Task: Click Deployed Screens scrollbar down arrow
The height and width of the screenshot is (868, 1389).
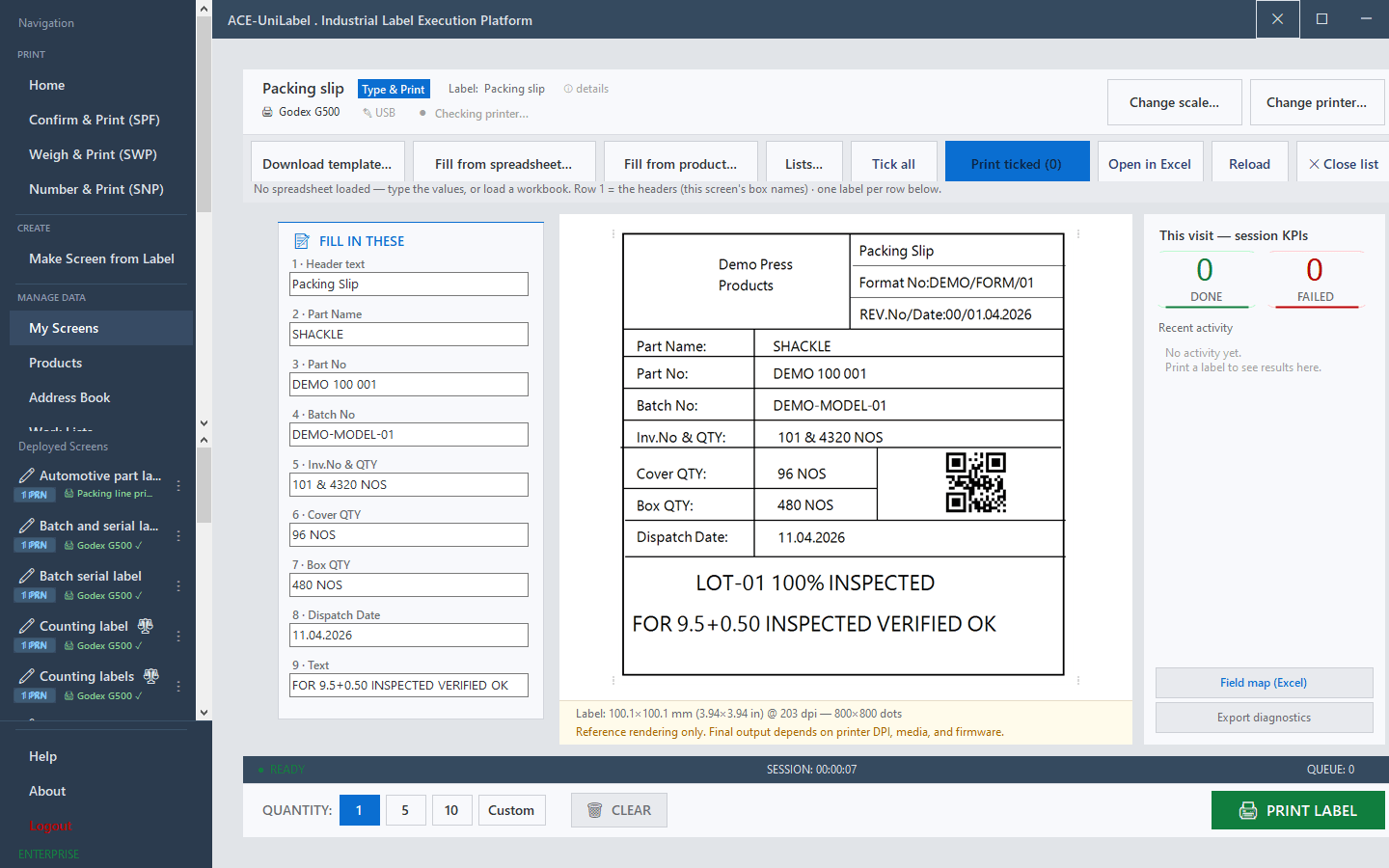Action: pyautogui.click(x=204, y=713)
